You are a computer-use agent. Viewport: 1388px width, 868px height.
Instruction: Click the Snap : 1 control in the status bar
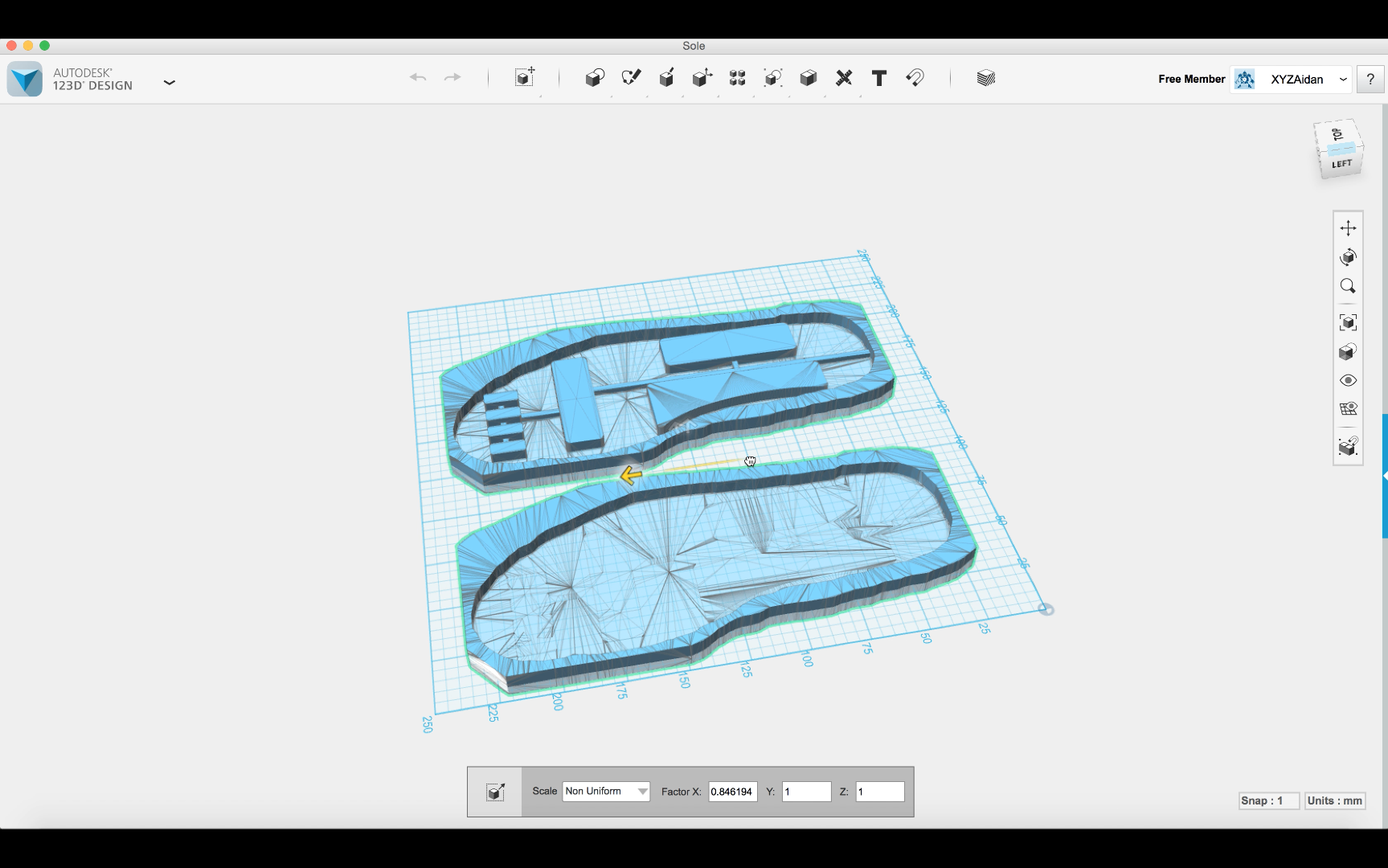[1268, 800]
